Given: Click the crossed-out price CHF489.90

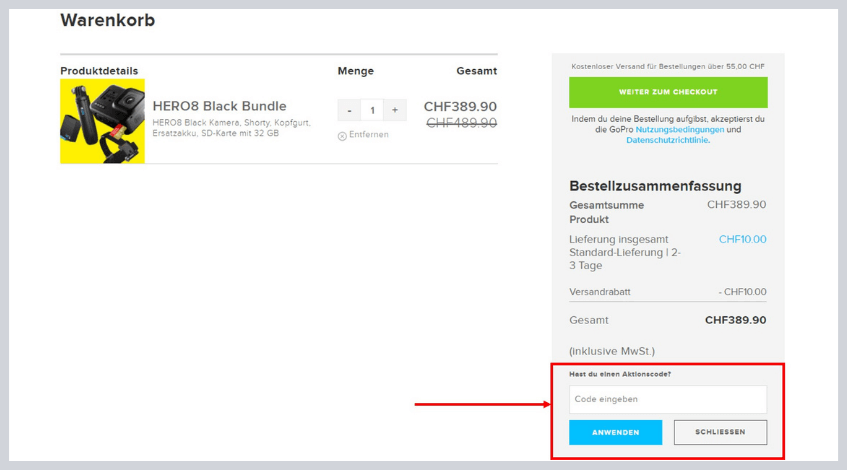Looking at the screenshot, I should [461, 123].
